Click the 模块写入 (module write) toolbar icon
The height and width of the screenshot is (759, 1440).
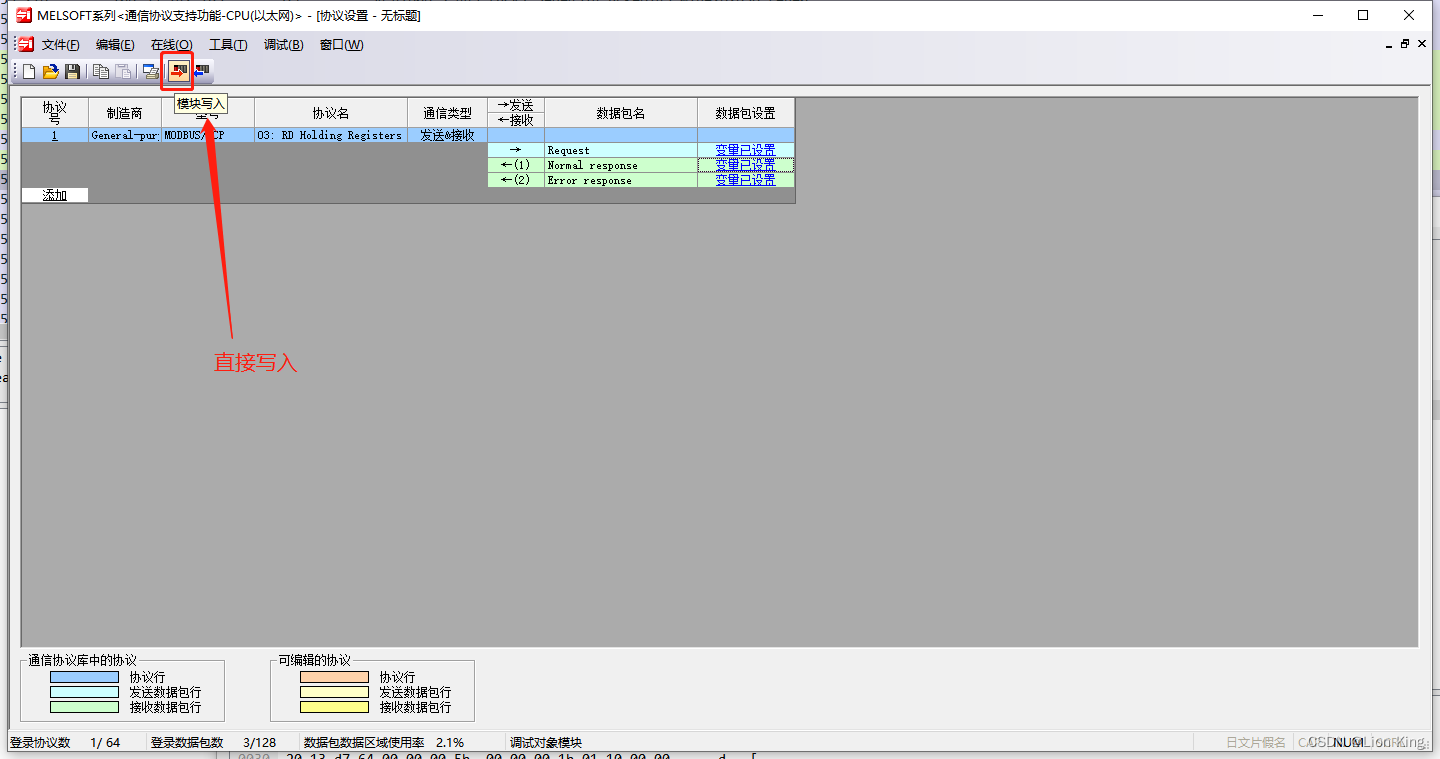[x=177, y=70]
